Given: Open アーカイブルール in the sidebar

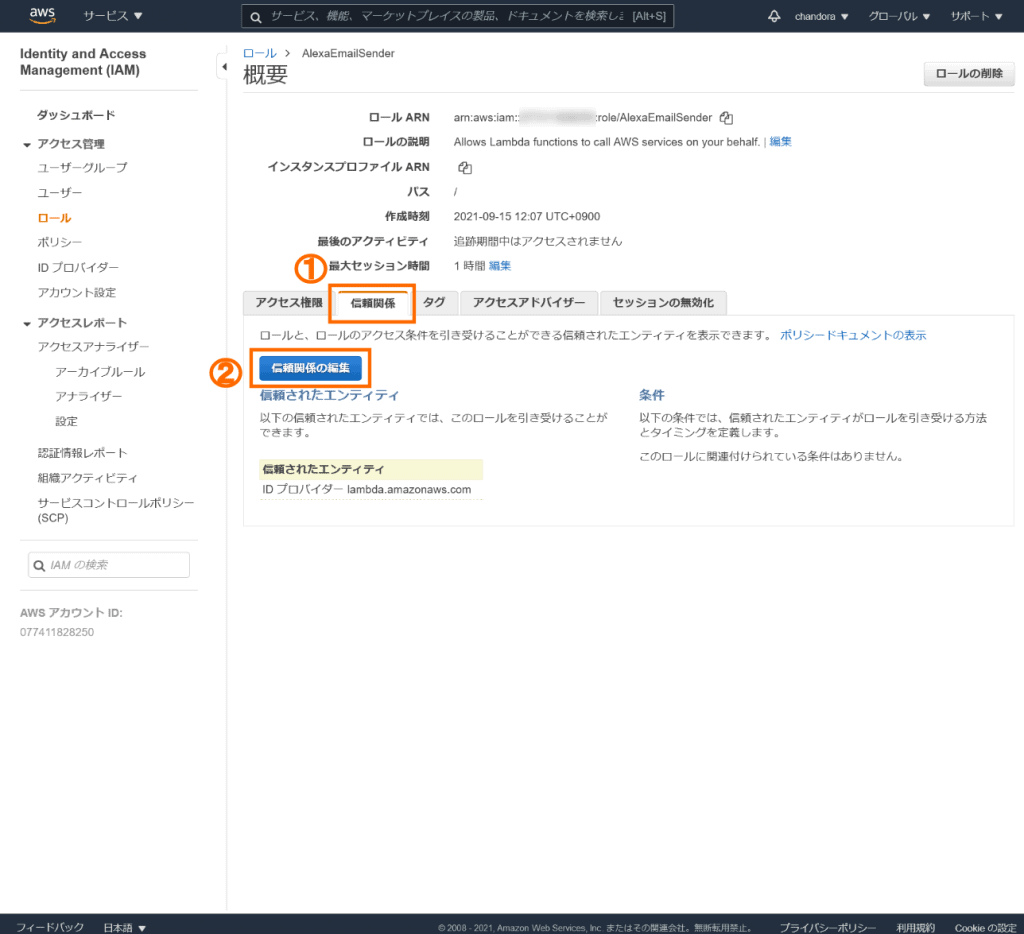Looking at the screenshot, I should click(x=100, y=372).
